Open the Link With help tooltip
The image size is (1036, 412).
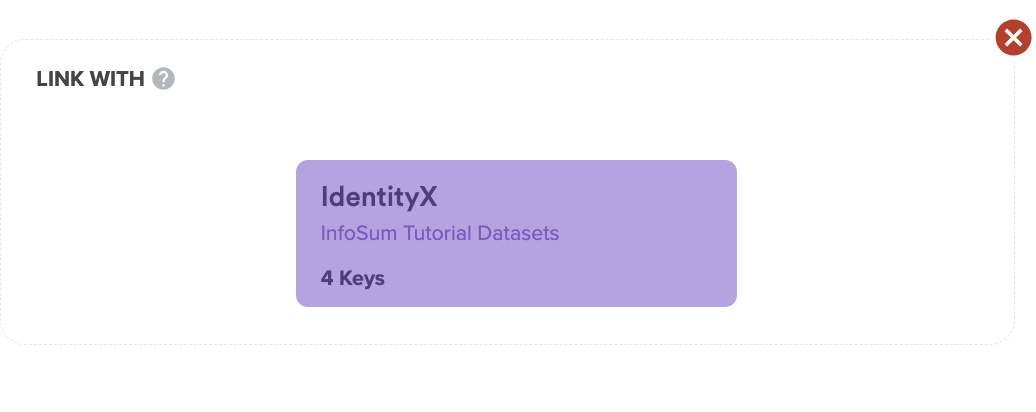163,79
